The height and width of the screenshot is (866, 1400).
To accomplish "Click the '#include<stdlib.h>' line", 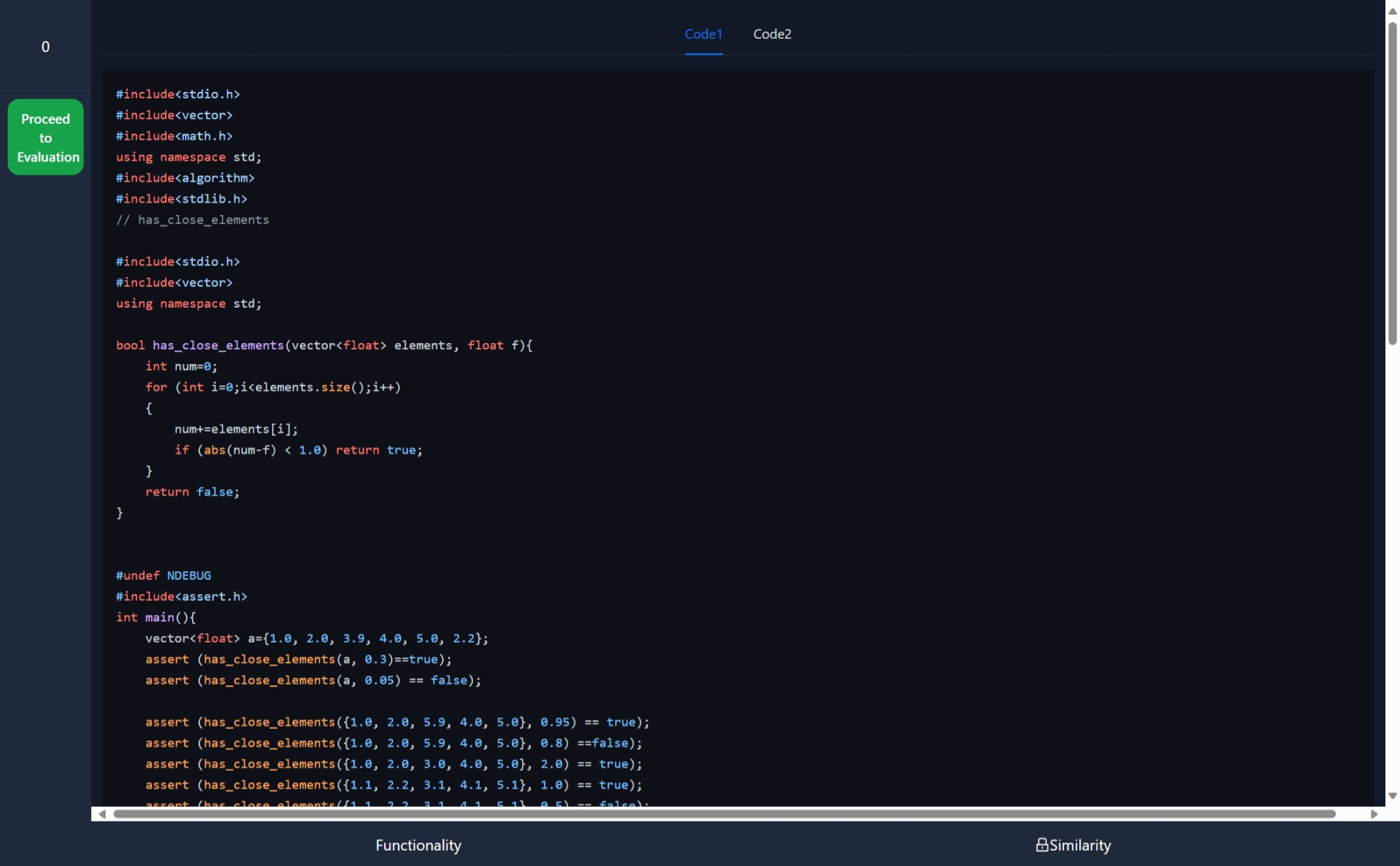I will pos(182,199).
